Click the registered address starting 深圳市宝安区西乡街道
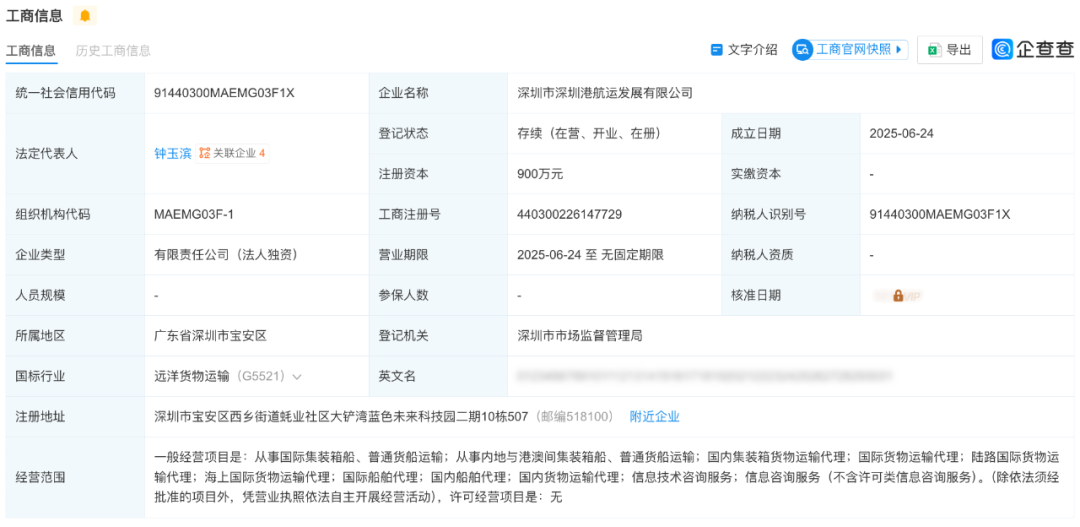This screenshot has width=1080, height=527. 341,417
